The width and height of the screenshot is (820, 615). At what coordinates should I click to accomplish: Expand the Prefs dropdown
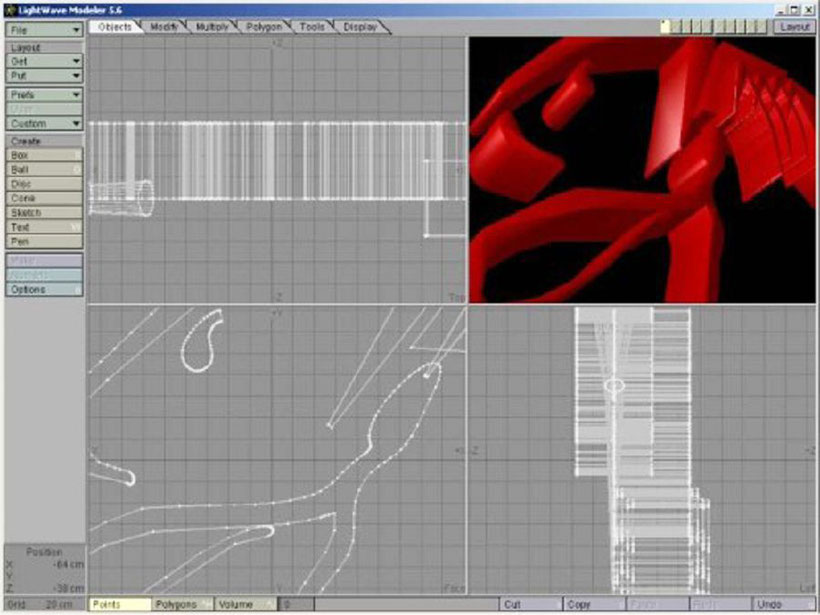[x=44, y=94]
